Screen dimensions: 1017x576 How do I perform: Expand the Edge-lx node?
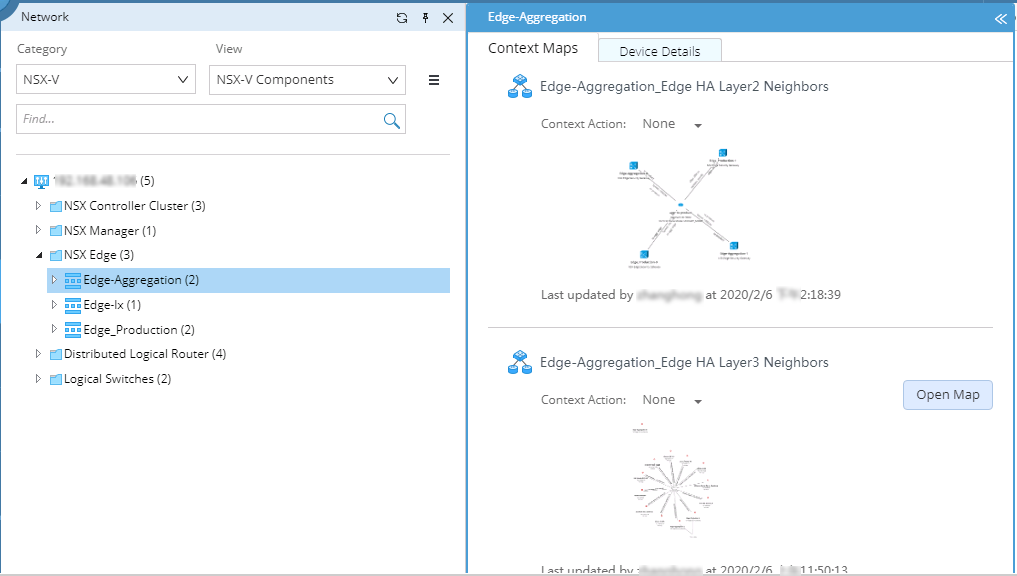click(54, 304)
